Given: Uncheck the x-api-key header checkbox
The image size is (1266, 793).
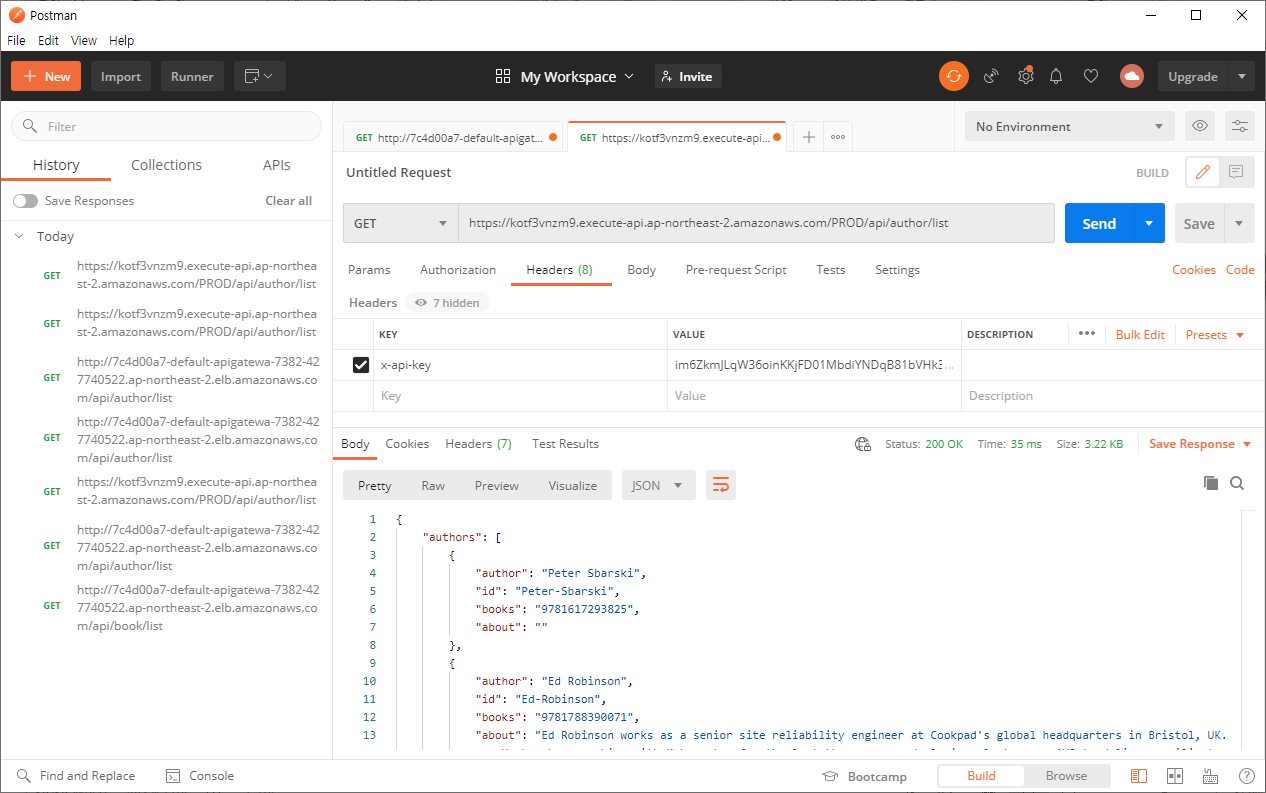Looking at the screenshot, I should coord(361,365).
